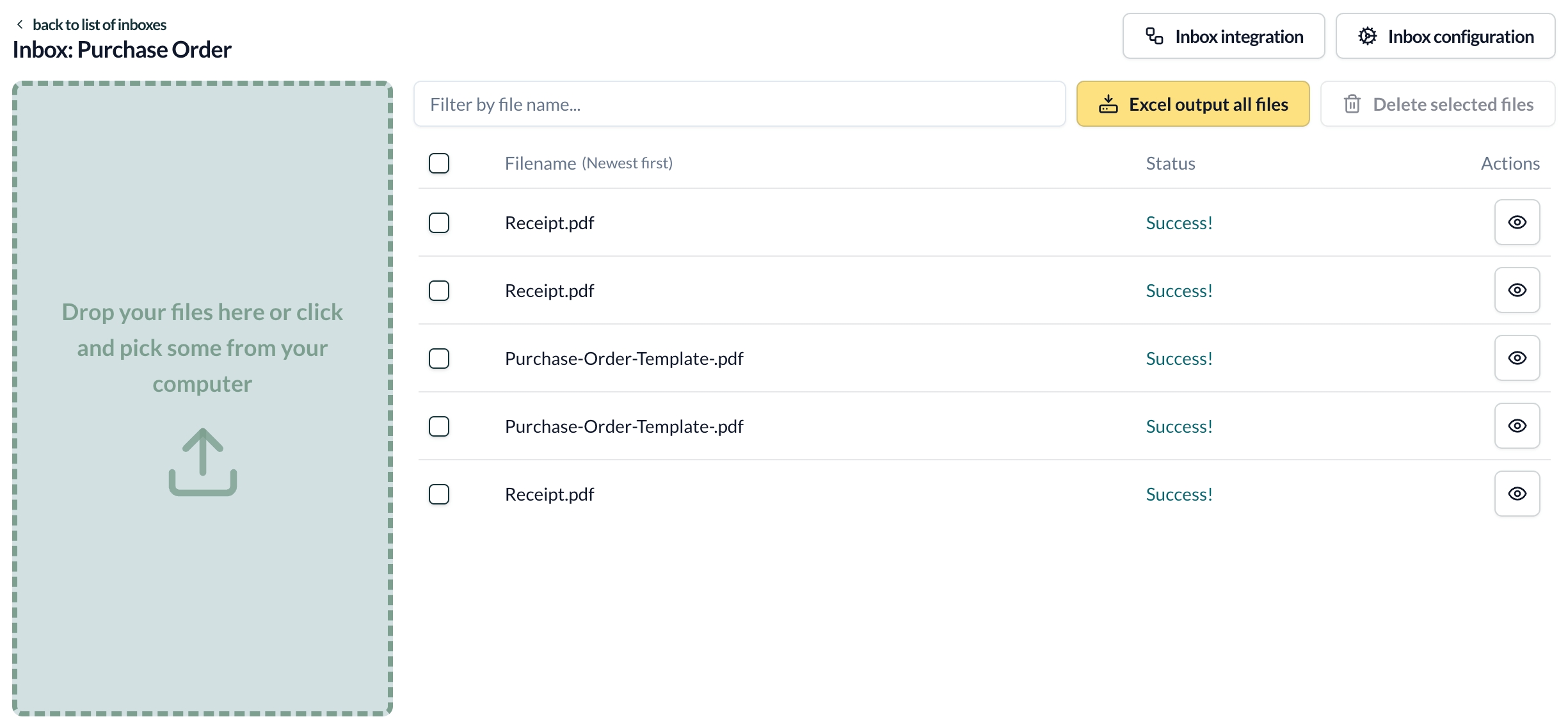Sort by the Filename (Newest first) header
The height and width of the screenshot is (726, 1568).
(588, 163)
